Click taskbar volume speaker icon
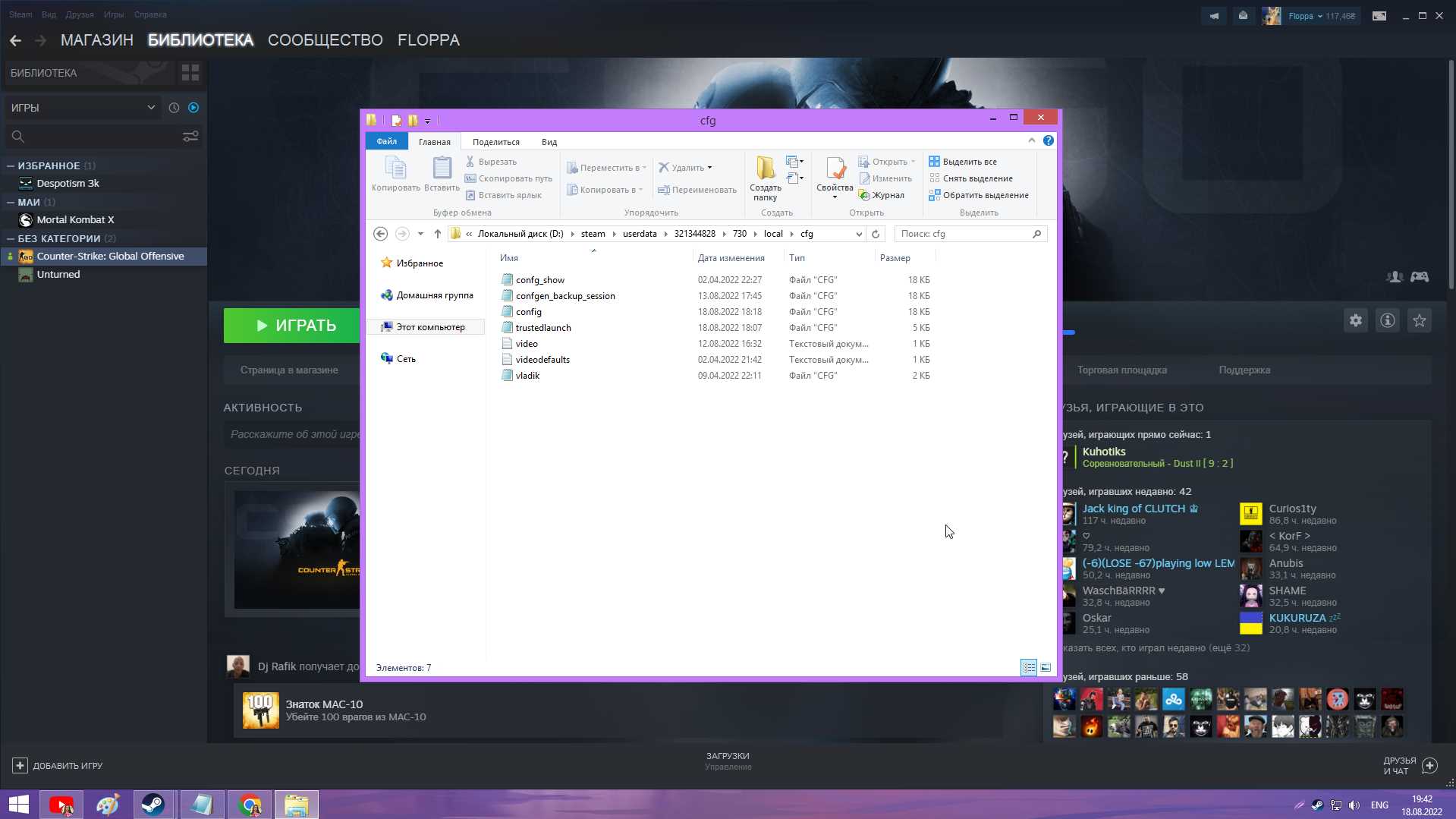This screenshot has width=1456, height=819. pos(1354,805)
